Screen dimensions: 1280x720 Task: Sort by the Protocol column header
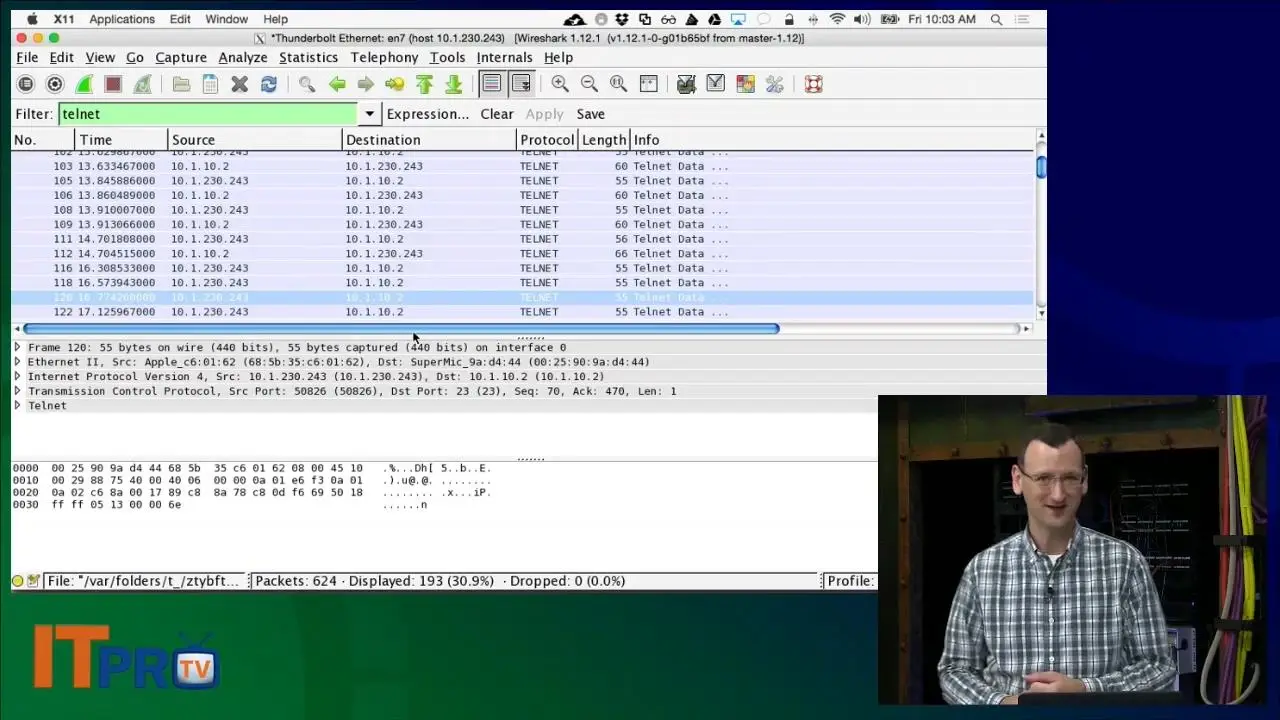[x=547, y=140]
